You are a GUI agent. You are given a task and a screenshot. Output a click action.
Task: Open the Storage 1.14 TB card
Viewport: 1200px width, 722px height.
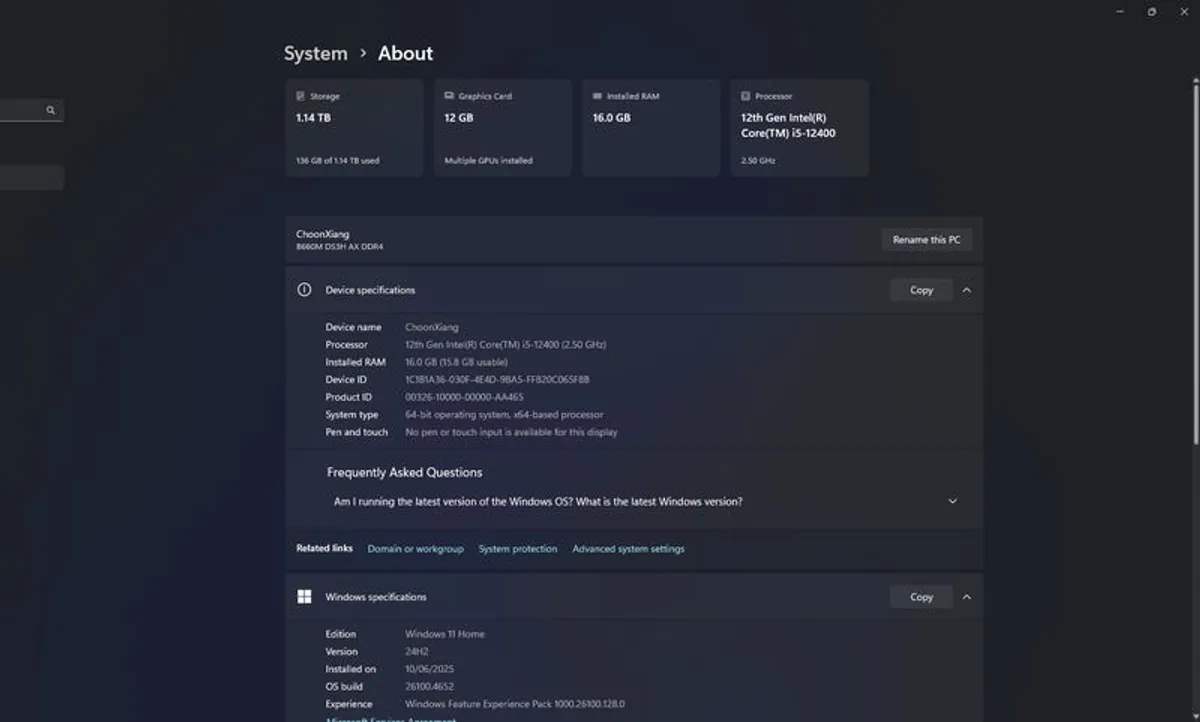(x=354, y=128)
